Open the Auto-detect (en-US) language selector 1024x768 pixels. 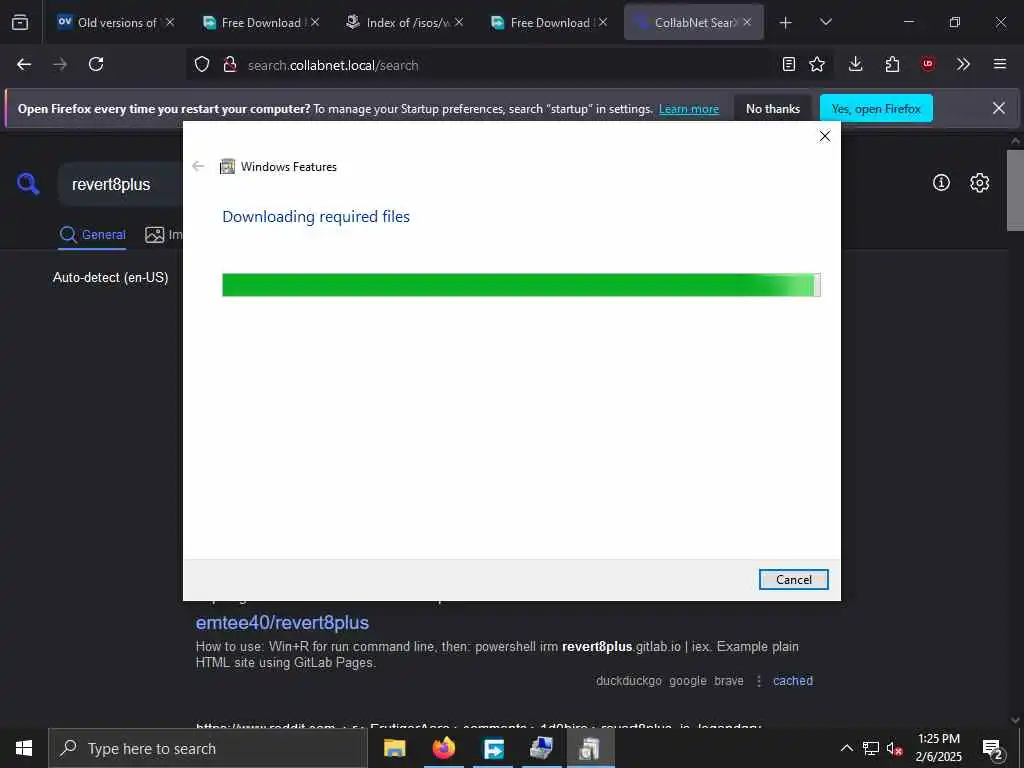110,278
